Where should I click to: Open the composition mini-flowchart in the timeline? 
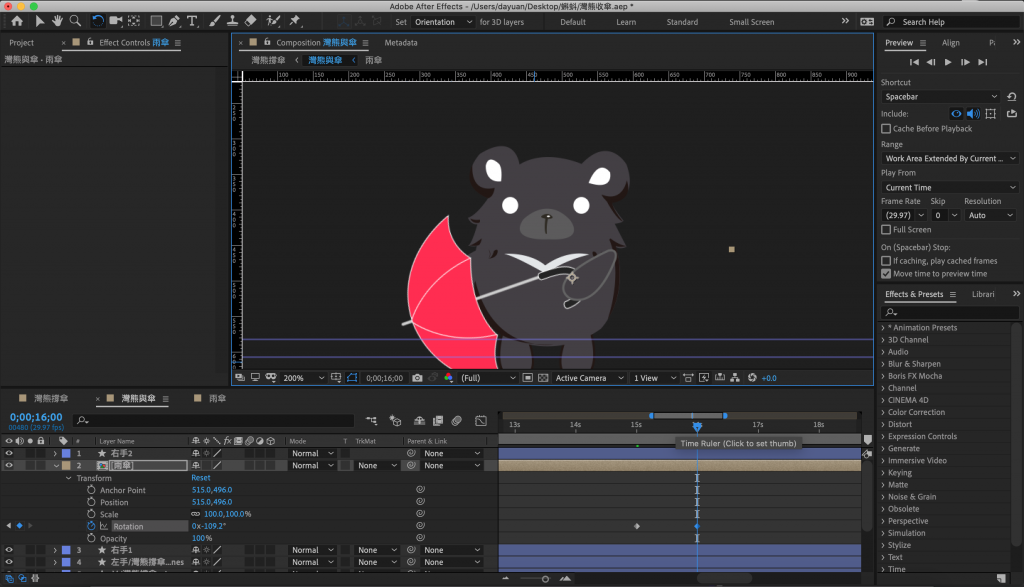(372, 421)
